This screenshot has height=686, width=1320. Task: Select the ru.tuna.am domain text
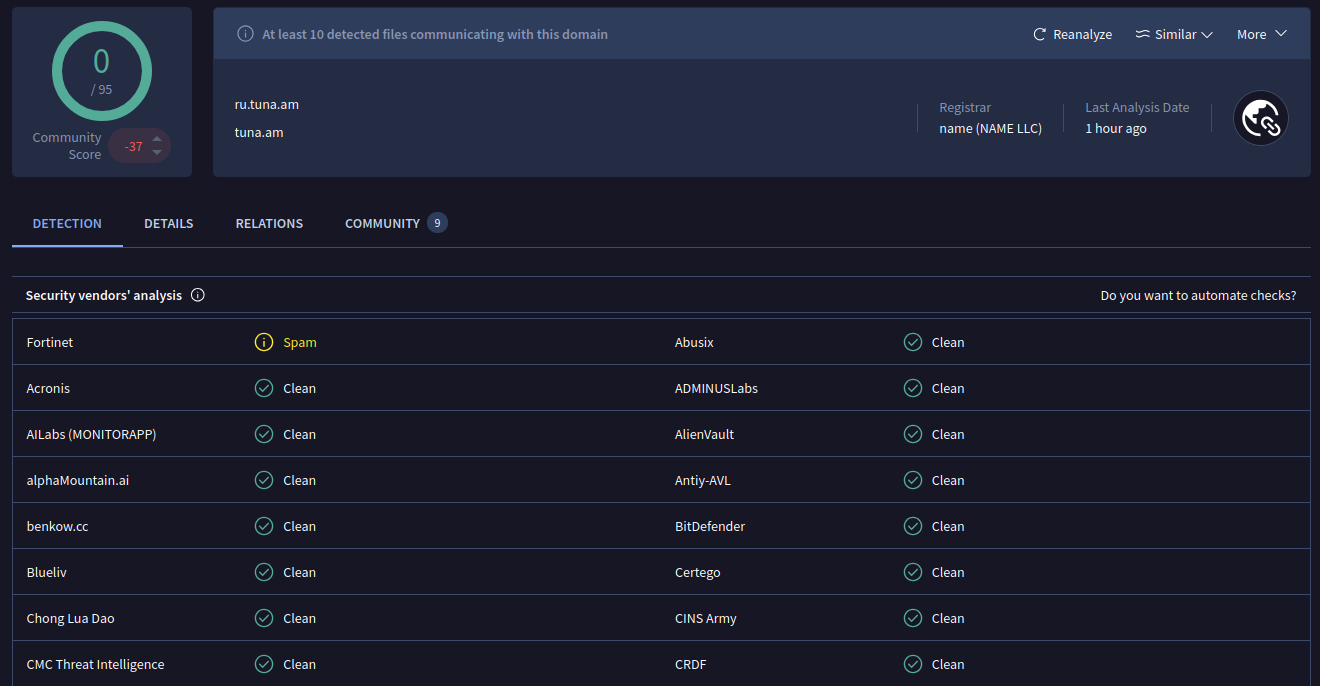pyautogui.click(x=267, y=104)
